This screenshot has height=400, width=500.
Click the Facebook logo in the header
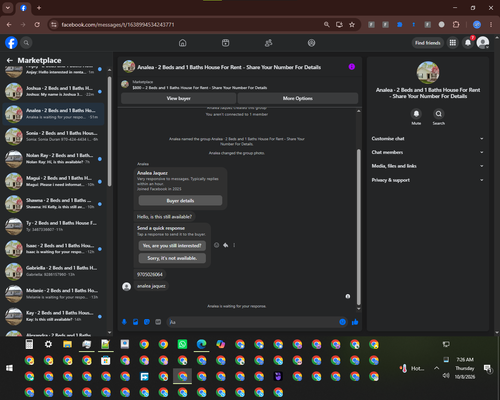pyautogui.click(x=11, y=43)
